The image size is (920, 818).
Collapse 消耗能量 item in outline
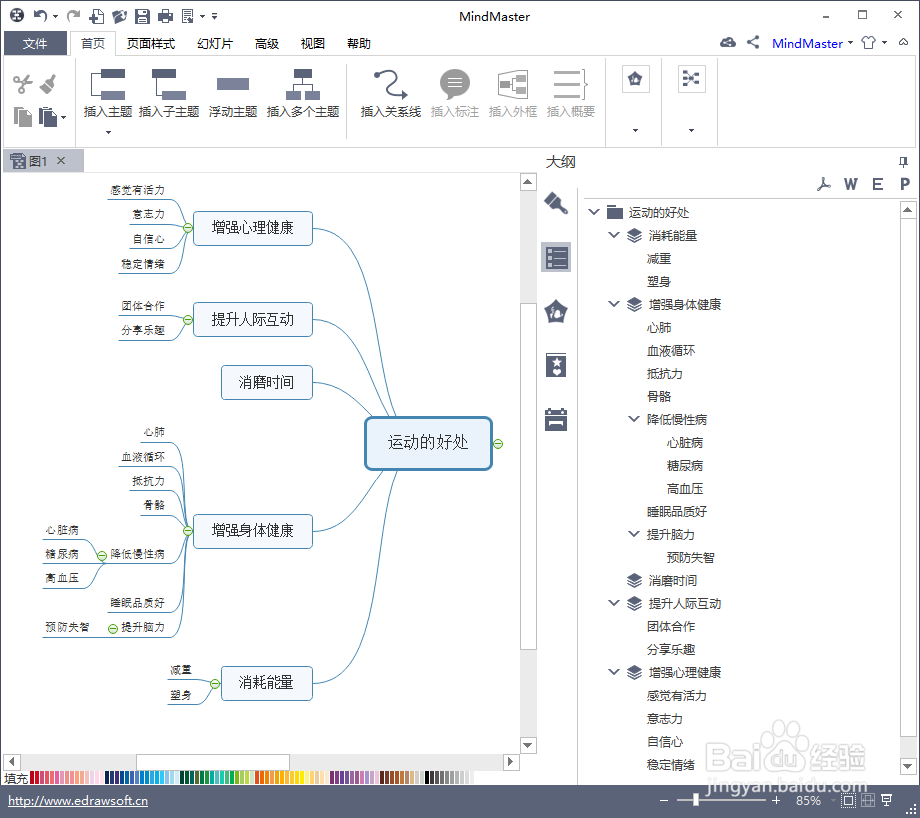pos(614,235)
